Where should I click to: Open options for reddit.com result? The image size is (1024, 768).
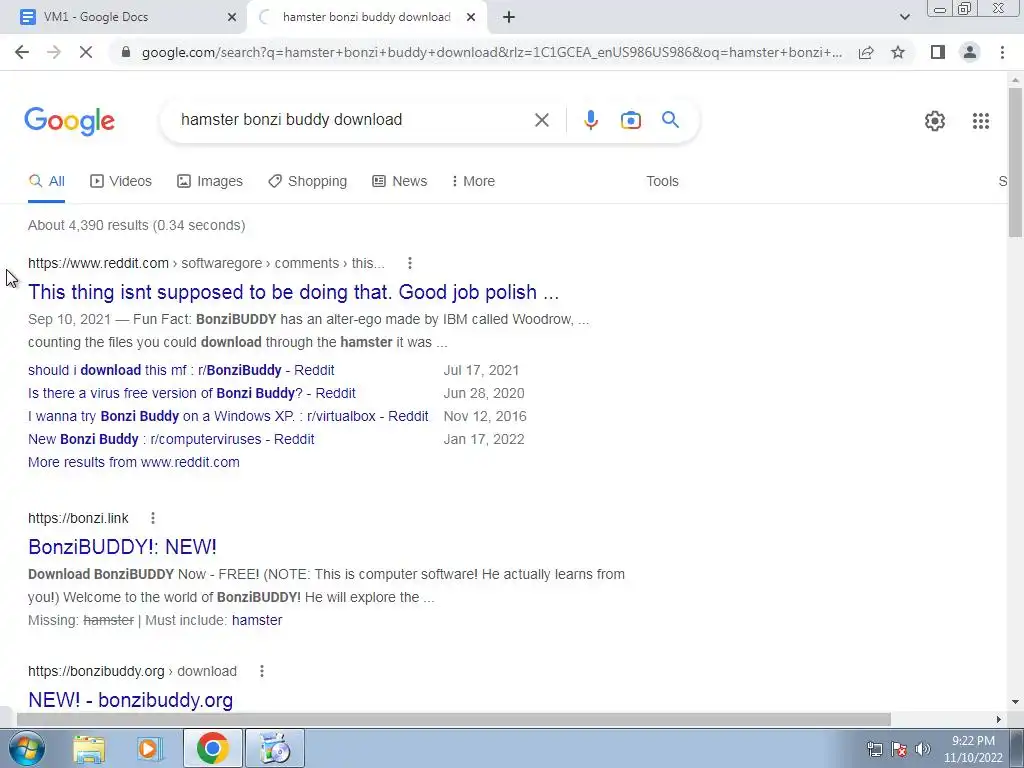click(409, 263)
